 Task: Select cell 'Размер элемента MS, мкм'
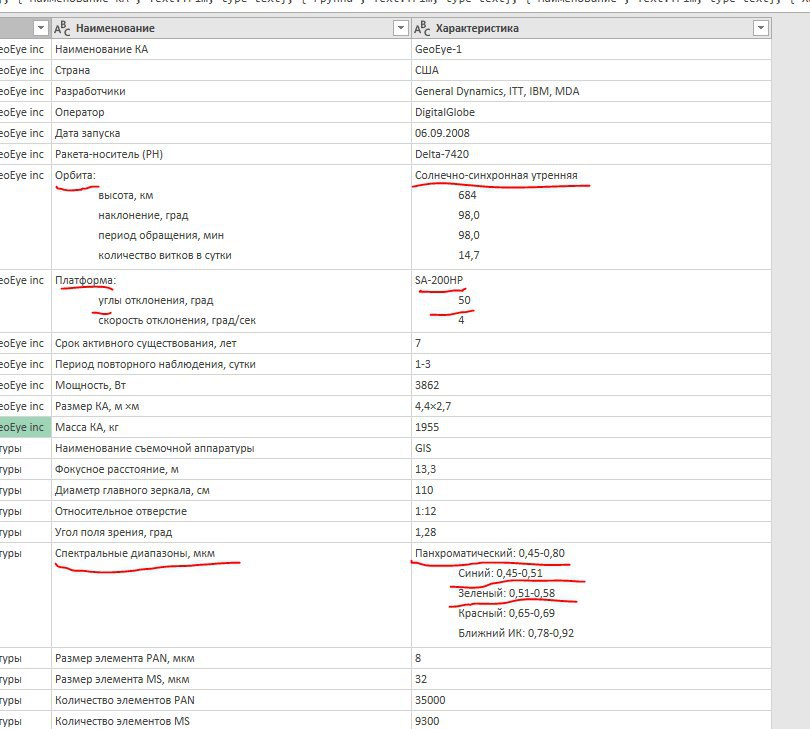point(231,680)
